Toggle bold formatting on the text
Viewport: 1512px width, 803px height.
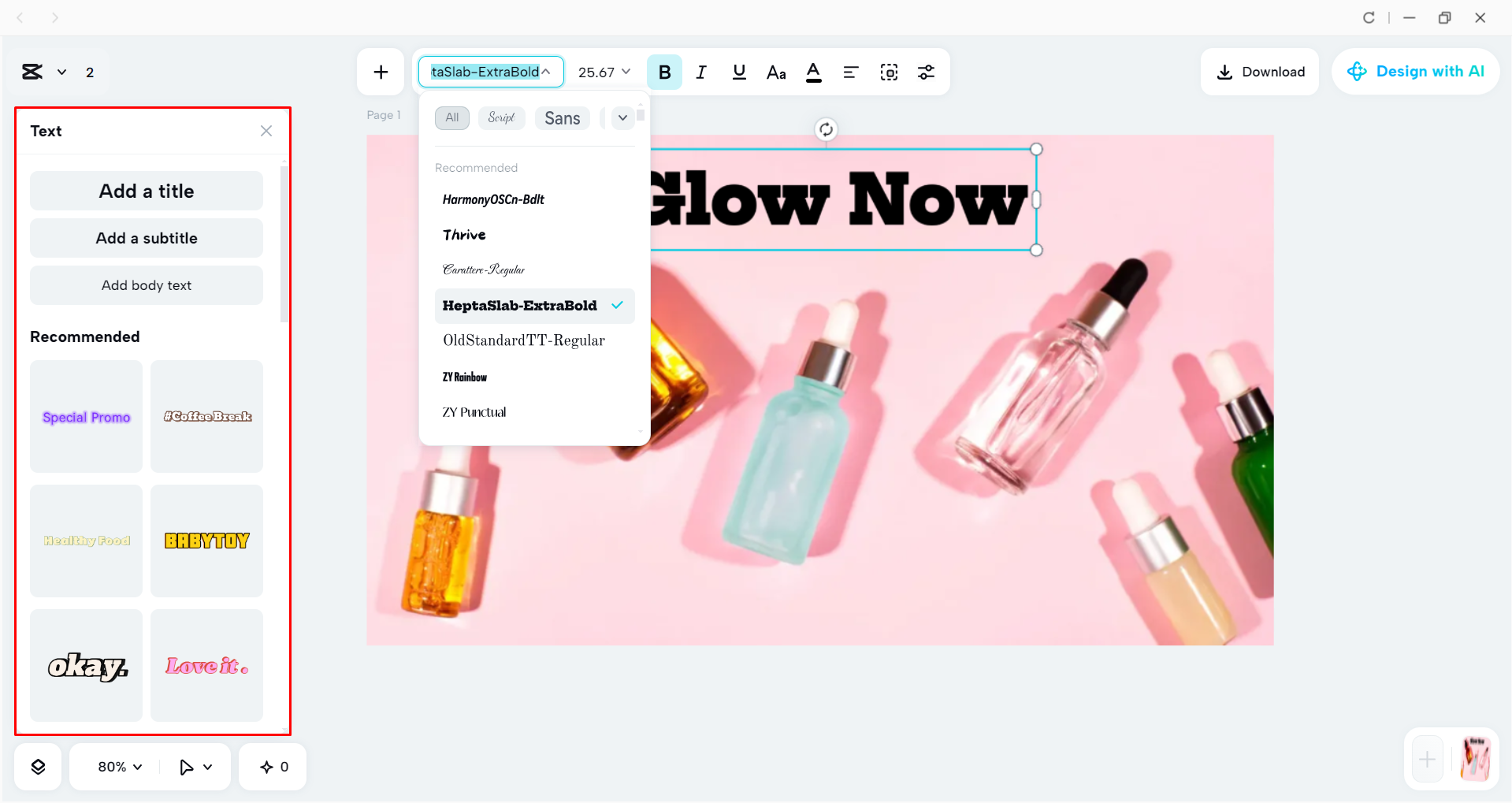[x=664, y=72]
